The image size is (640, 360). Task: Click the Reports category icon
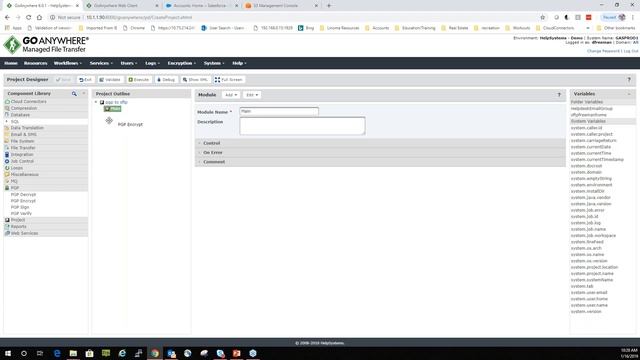click(7, 227)
